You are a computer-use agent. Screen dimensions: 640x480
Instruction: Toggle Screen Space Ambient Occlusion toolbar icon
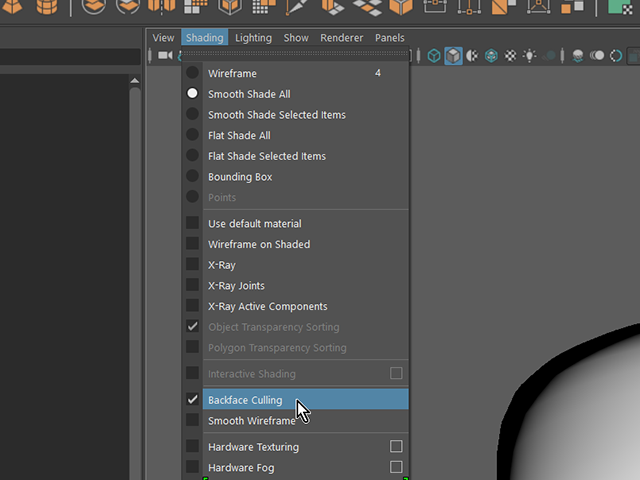[x=578, y=56]
